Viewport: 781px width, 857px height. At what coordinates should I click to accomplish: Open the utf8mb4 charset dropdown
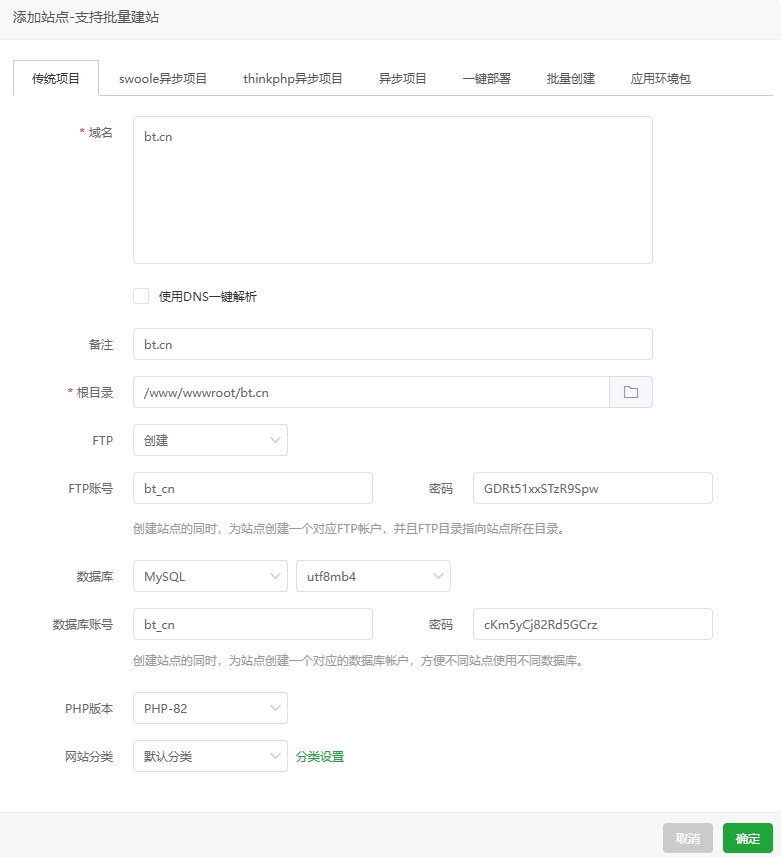373,576
